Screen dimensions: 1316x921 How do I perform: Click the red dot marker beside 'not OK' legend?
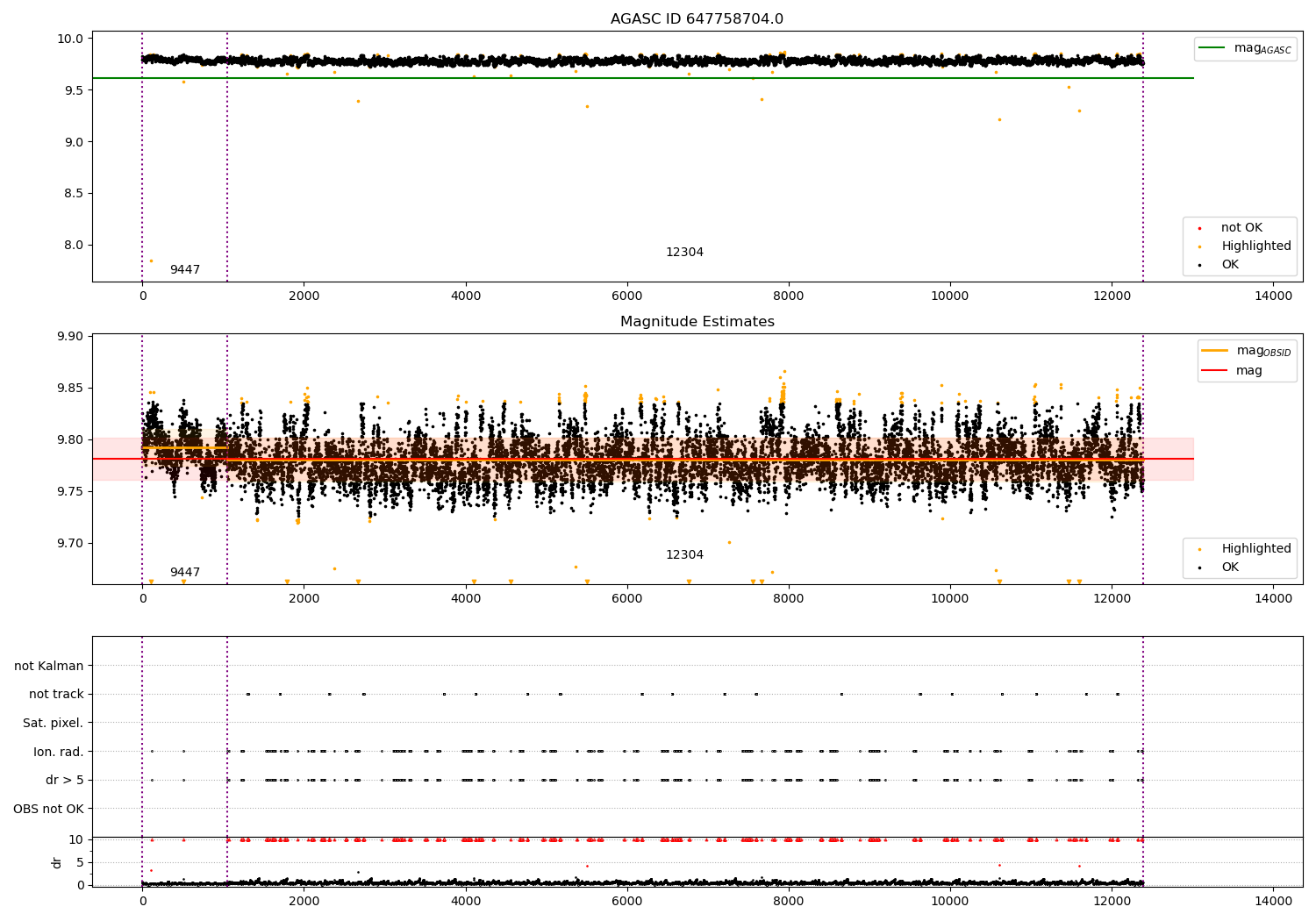(1199, 228)
